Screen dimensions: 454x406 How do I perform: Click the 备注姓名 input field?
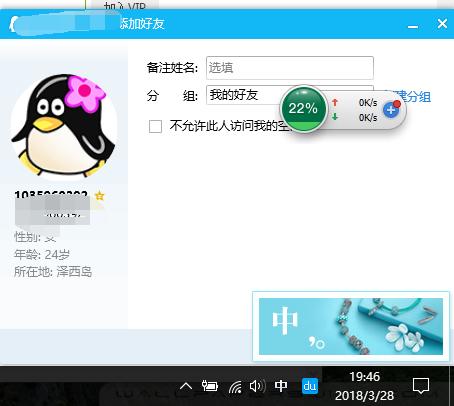(x=290, y=68)
